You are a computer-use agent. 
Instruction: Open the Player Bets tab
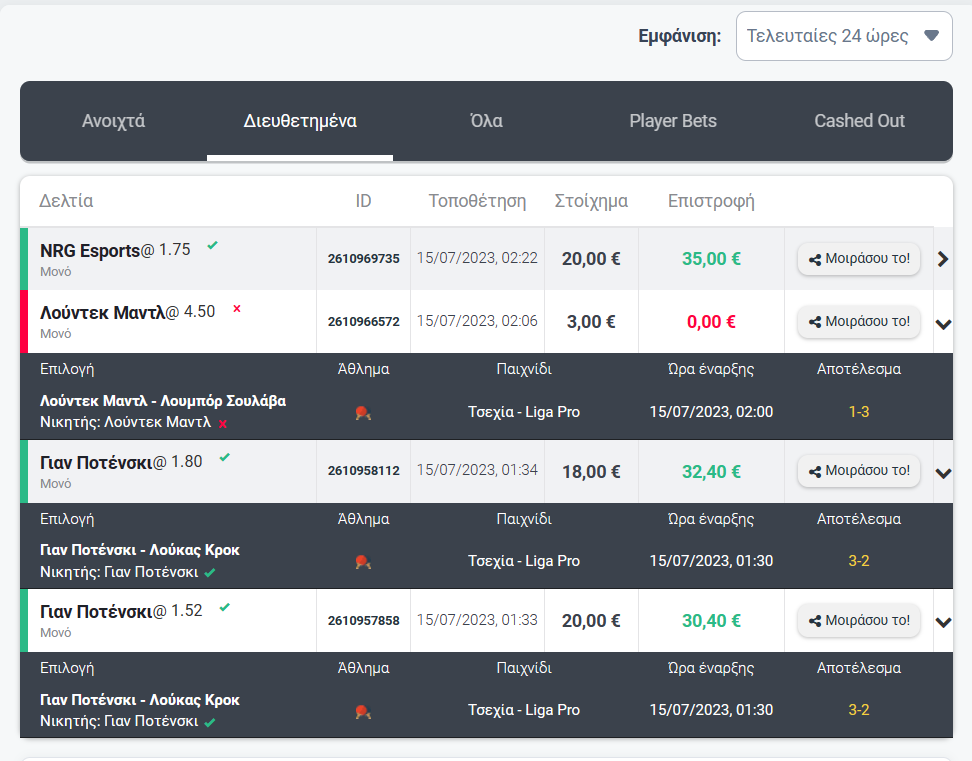point(673,121)
